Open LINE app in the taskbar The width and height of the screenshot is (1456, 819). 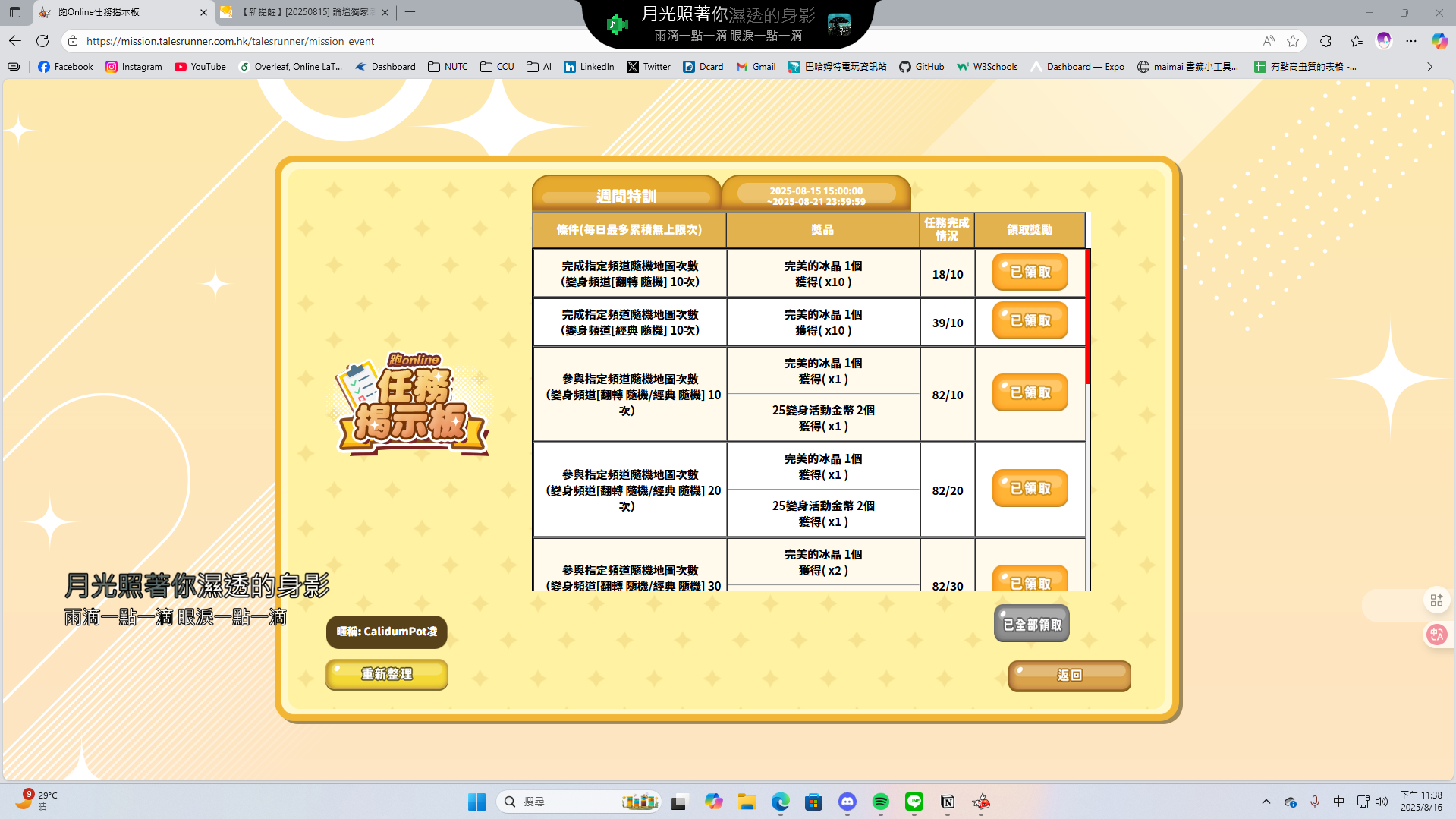click(914, 802)
